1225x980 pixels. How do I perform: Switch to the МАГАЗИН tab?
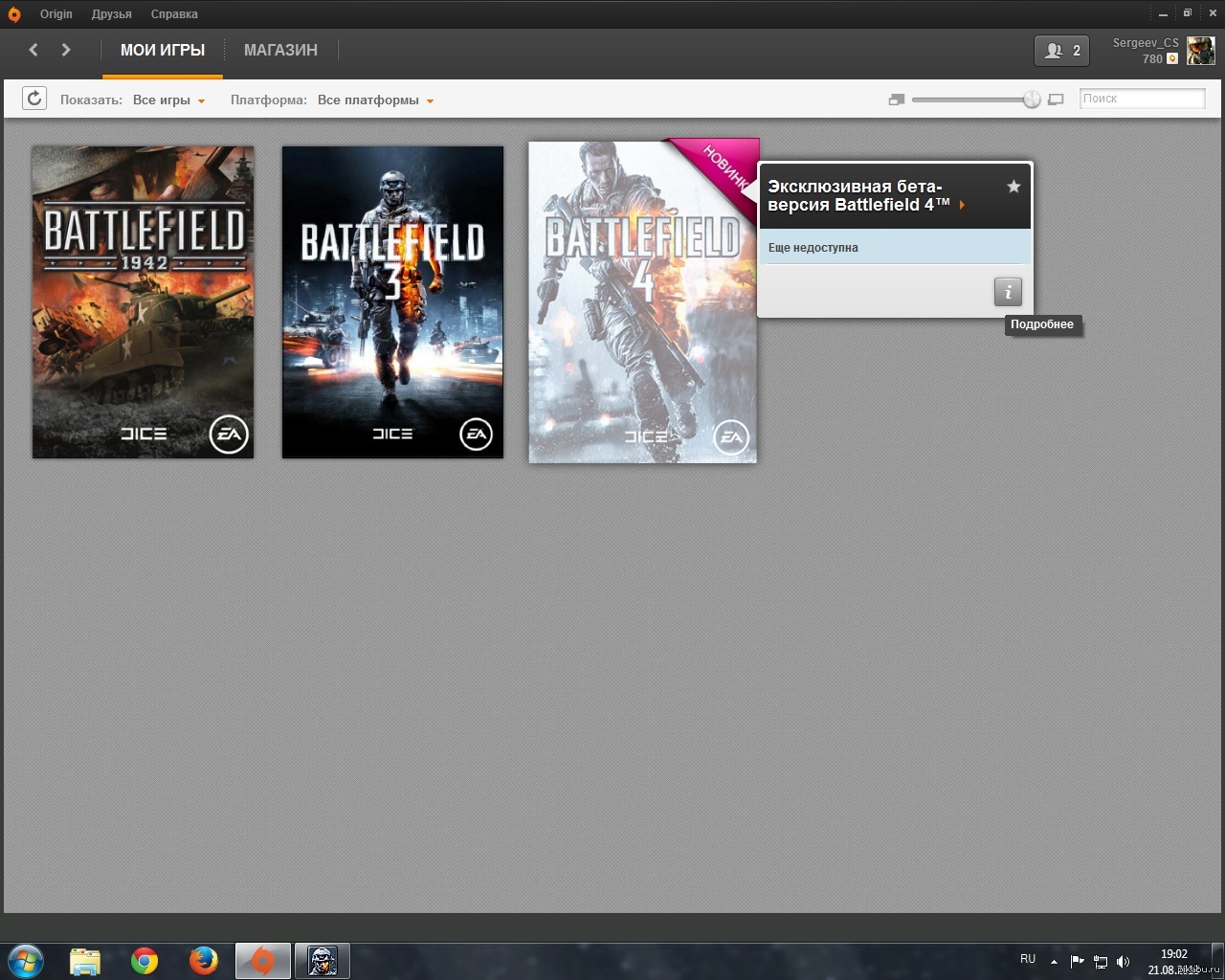[x=280, y=51]
